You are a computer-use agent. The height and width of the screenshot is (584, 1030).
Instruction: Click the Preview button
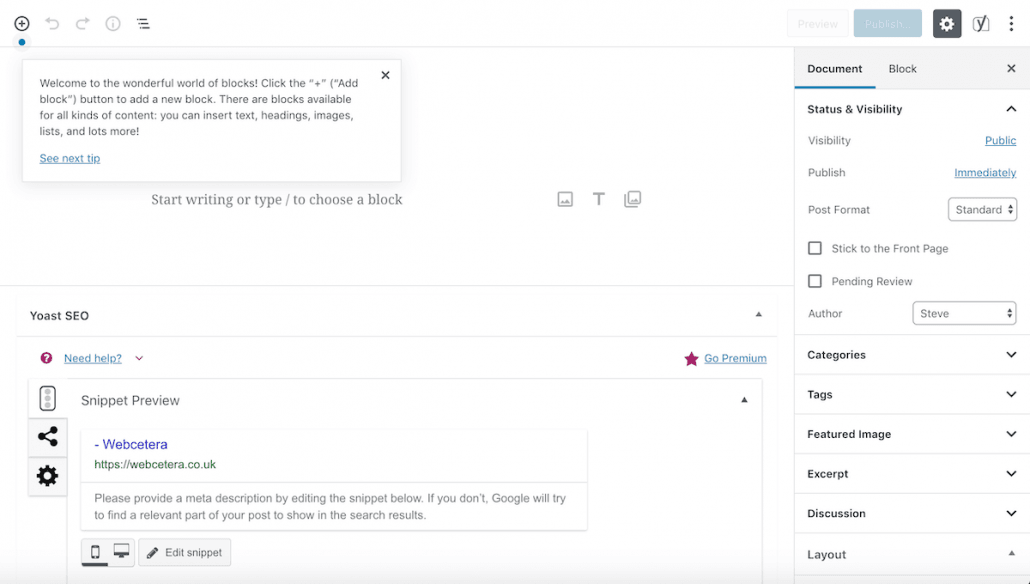tap(818, 24)
